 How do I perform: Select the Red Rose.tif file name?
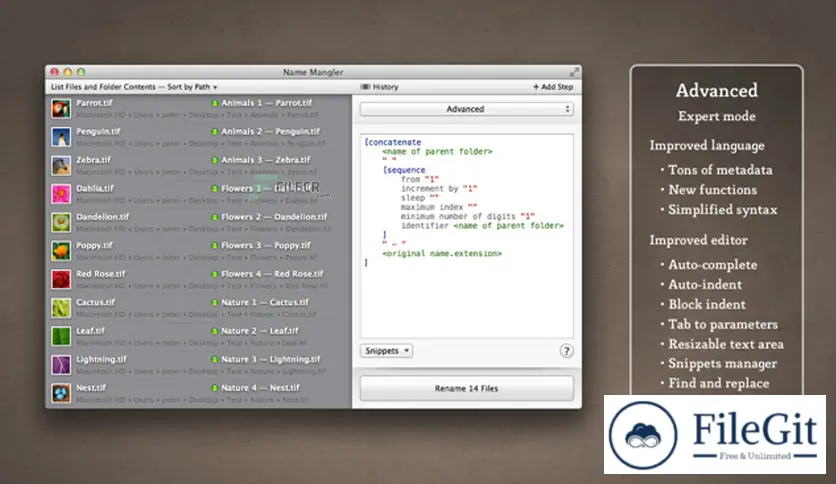click(x=100, y=274)
